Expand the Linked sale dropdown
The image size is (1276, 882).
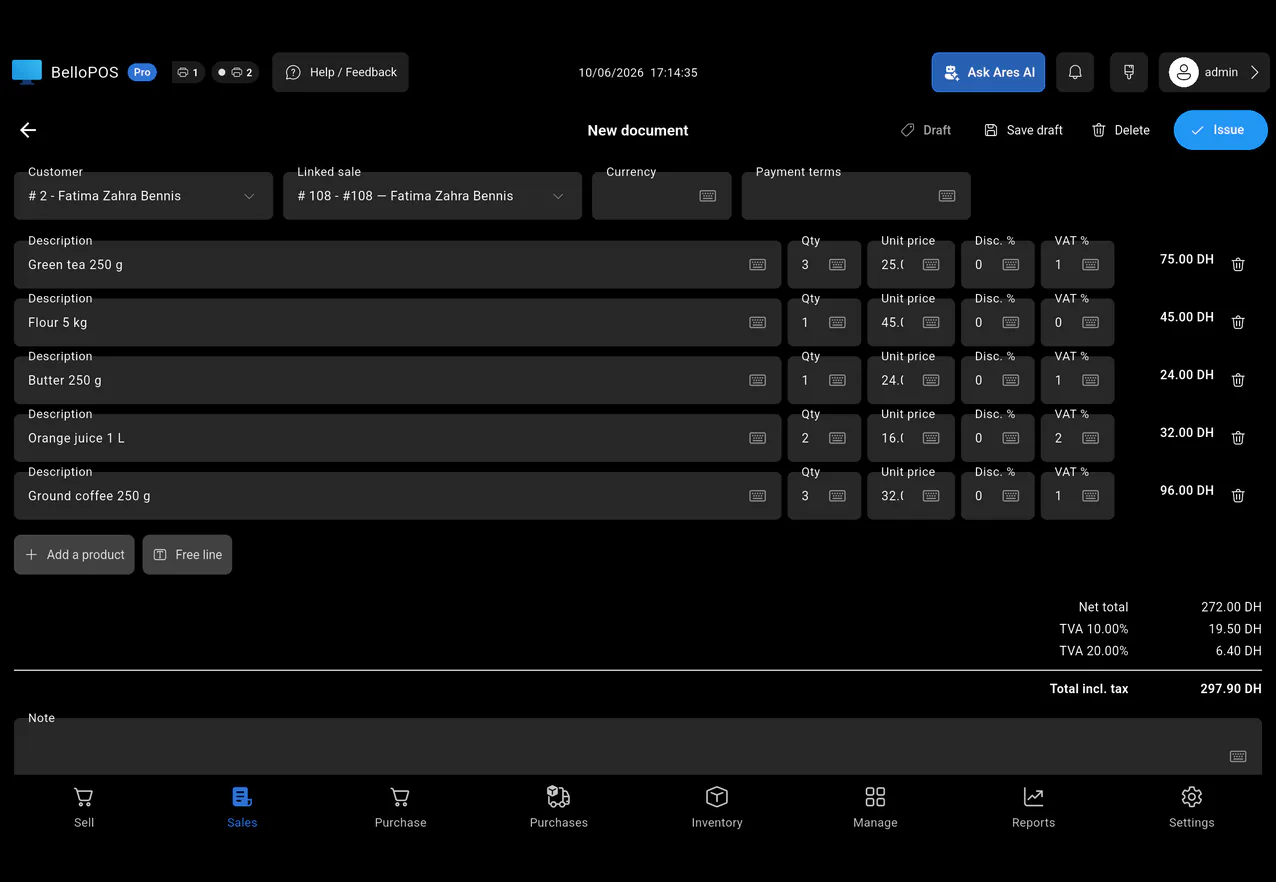coord(432,196)
